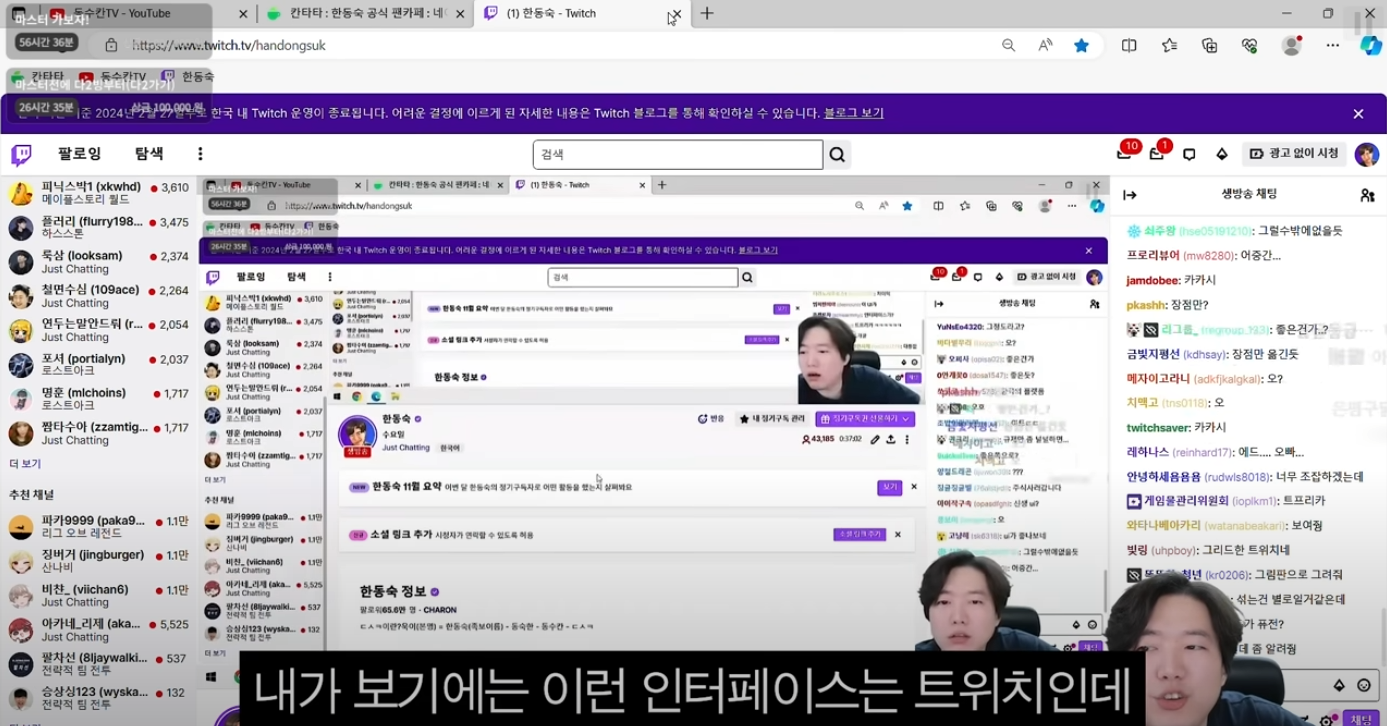Viewport: 1387px width, 726px height.
Task: Click the Read aloud icon in address bar
Action: click(1045, 45)
